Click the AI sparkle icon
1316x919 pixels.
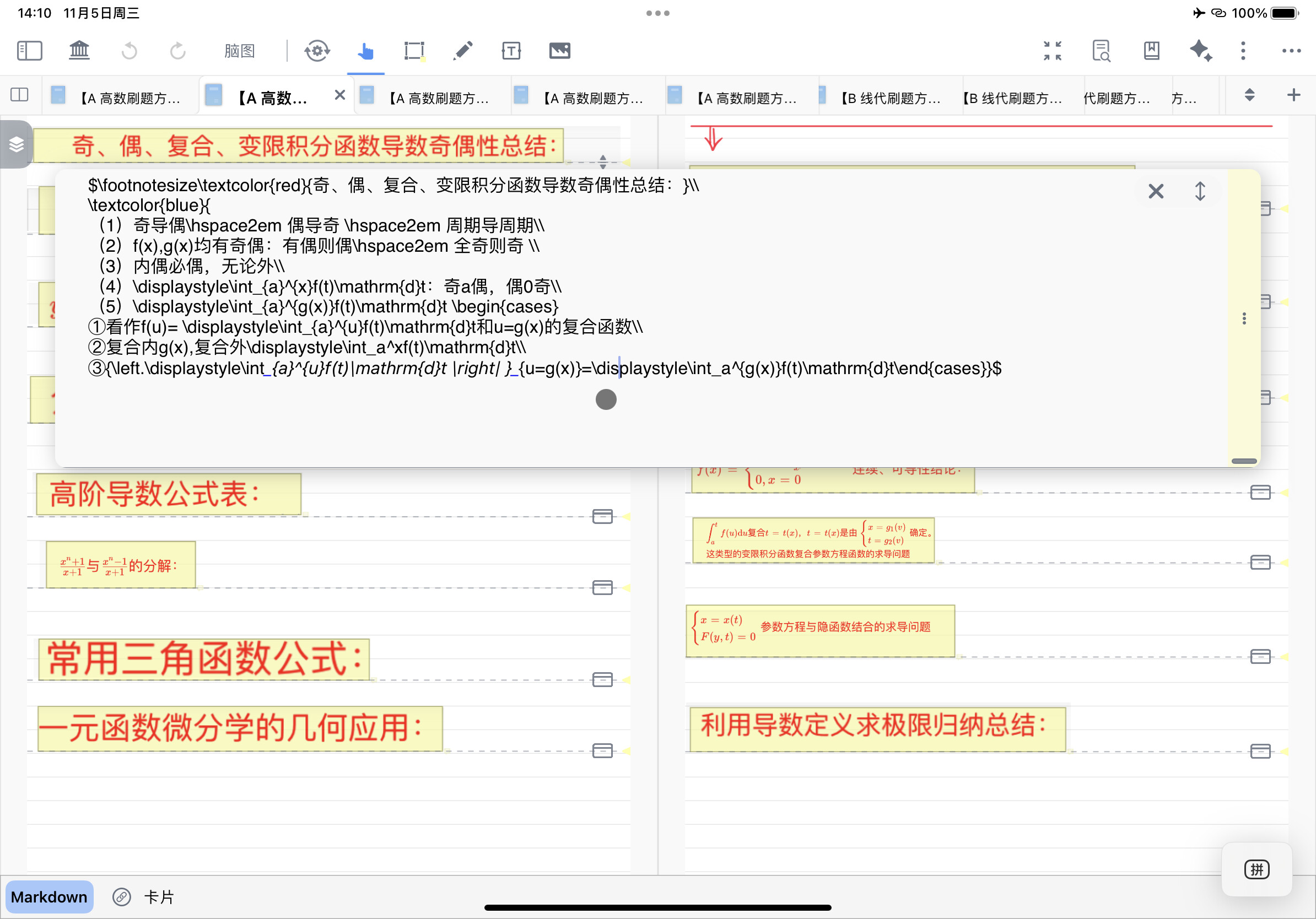(1200, 51)
